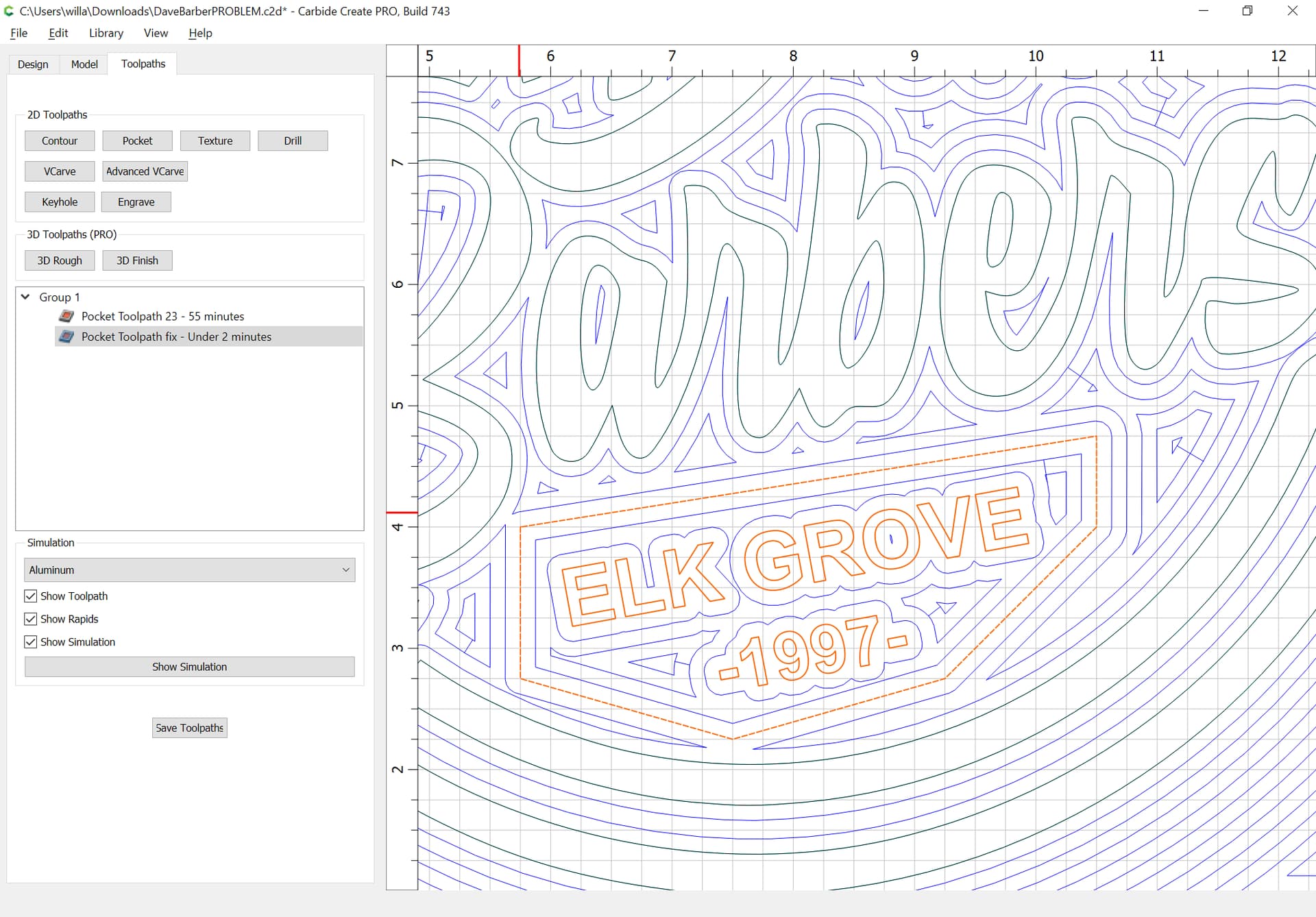Select Pocket Toolpath 23 entry
Screen dimensions: 1316x917
pyautogui.click(x=162, y=316)
